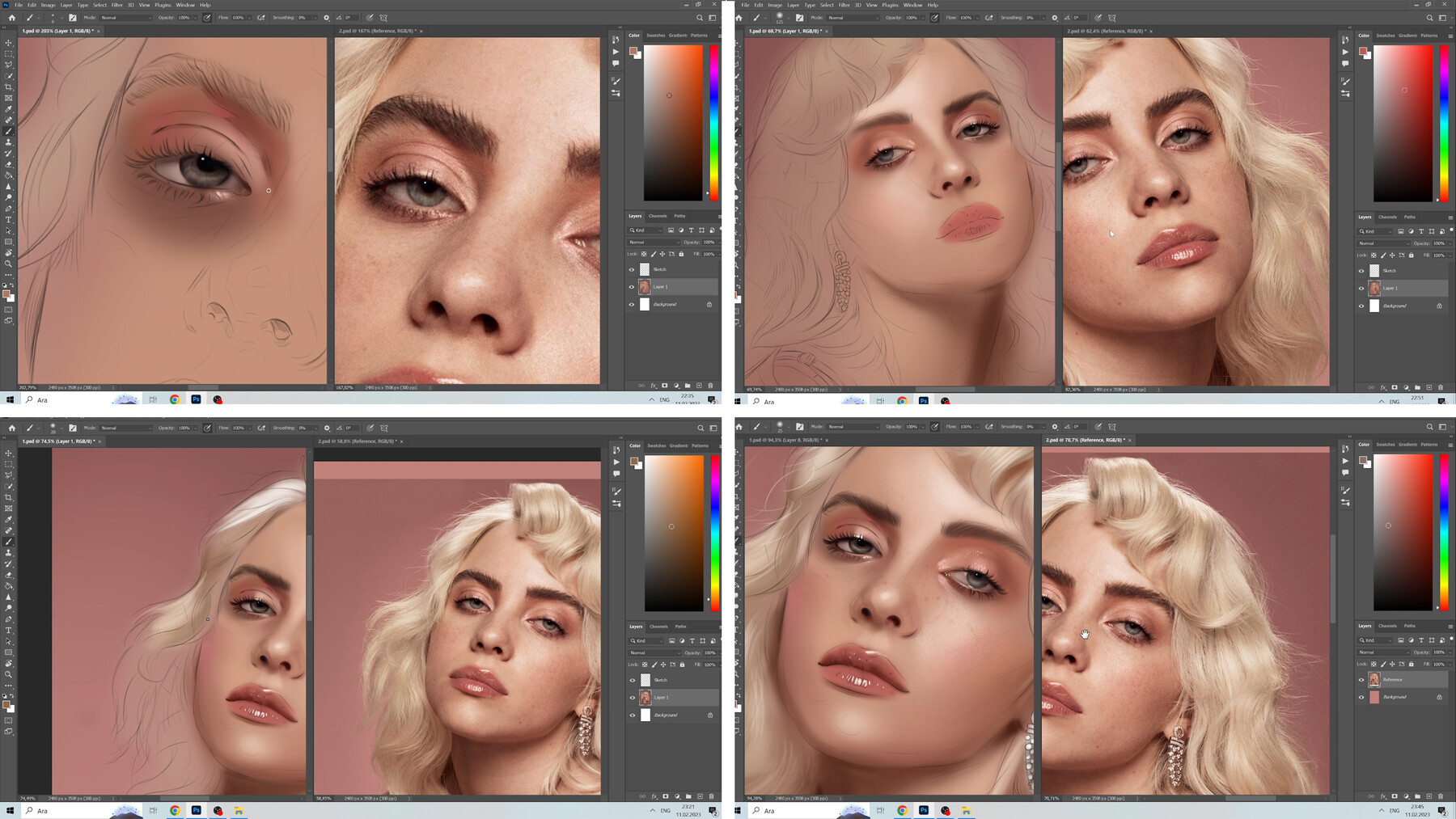Select the Path Selection tool in top-left window
Image resolution: width=1456 pixels, height=819 pixels.
[9, 230]
